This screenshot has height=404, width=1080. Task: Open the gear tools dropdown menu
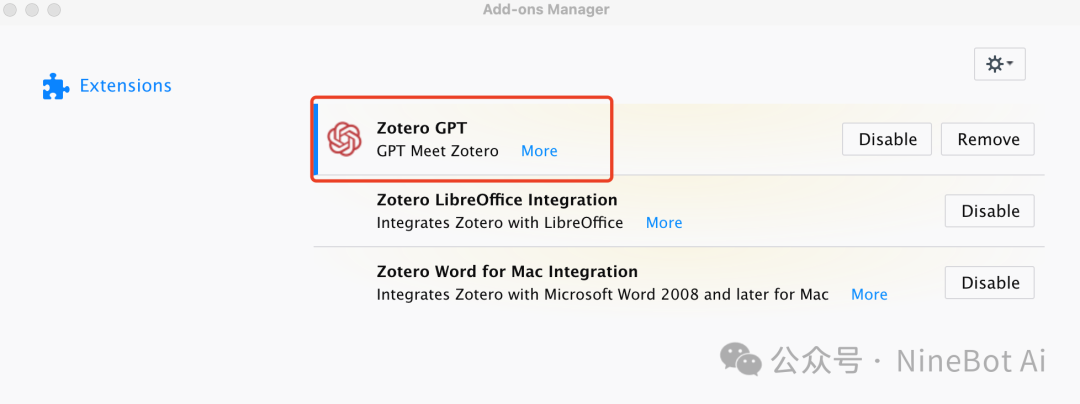[x=999, y=64]
